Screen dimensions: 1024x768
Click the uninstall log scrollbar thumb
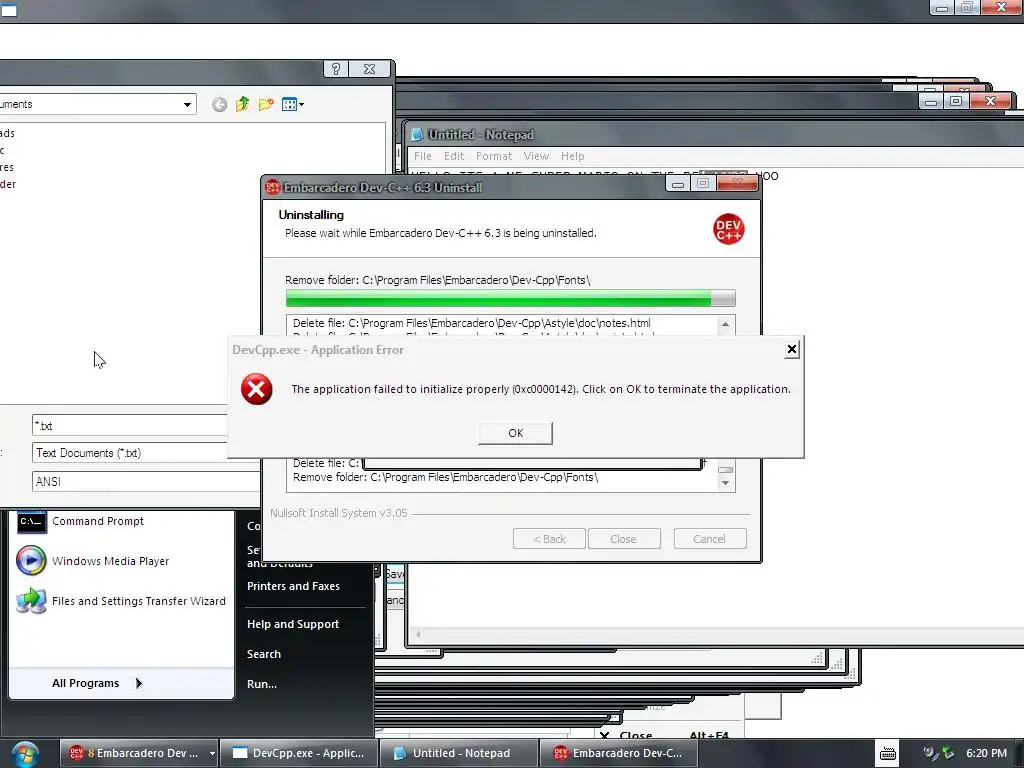(x=726, y=470)
